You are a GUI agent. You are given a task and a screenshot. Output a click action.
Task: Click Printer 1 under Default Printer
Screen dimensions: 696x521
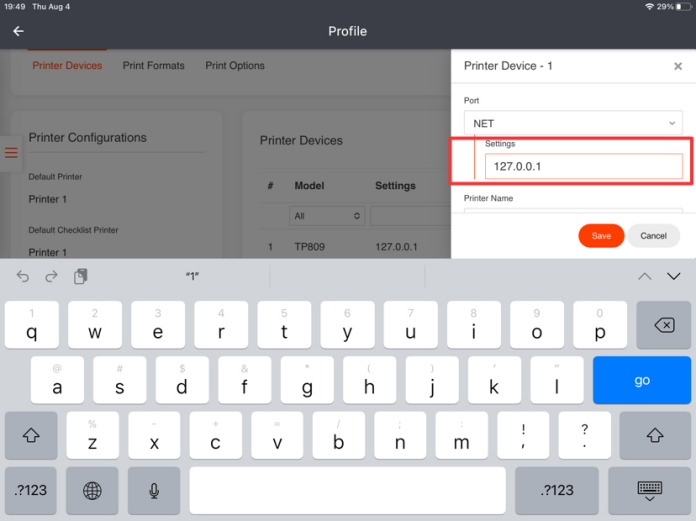coord(47,199)
